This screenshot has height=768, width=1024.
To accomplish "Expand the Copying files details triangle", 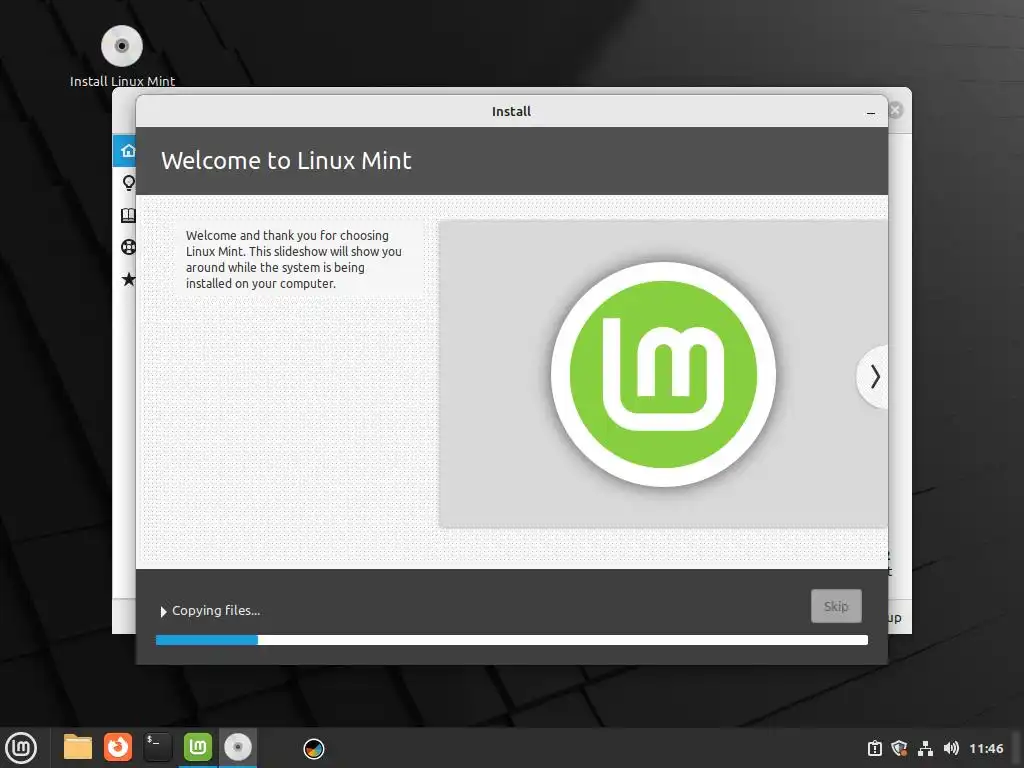I will click(163, 612).
